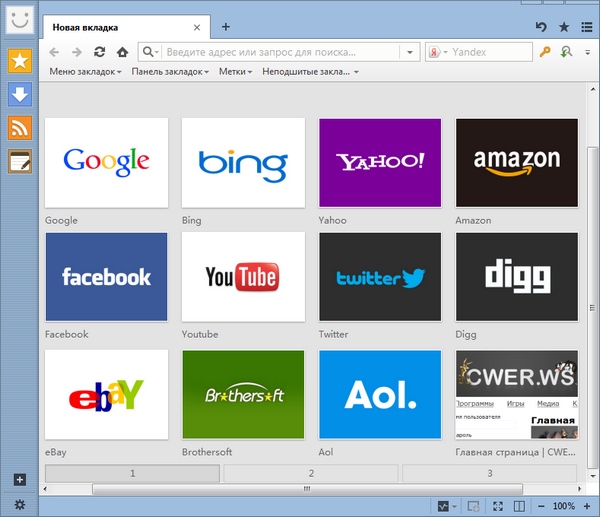Open the Downloads sidebar icon
600x517 pixels.
coord(19,95)
